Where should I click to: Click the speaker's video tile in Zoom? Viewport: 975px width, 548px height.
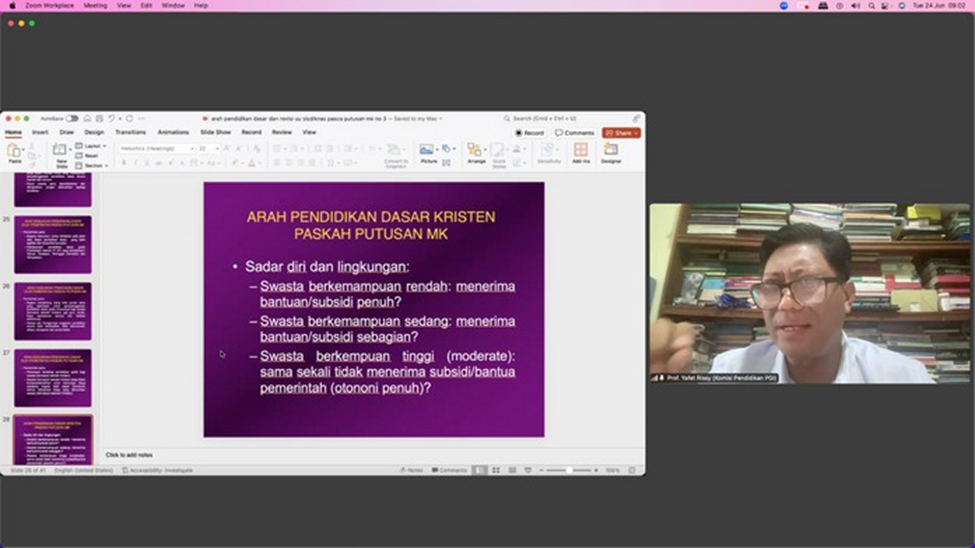(x=809, y=293)
